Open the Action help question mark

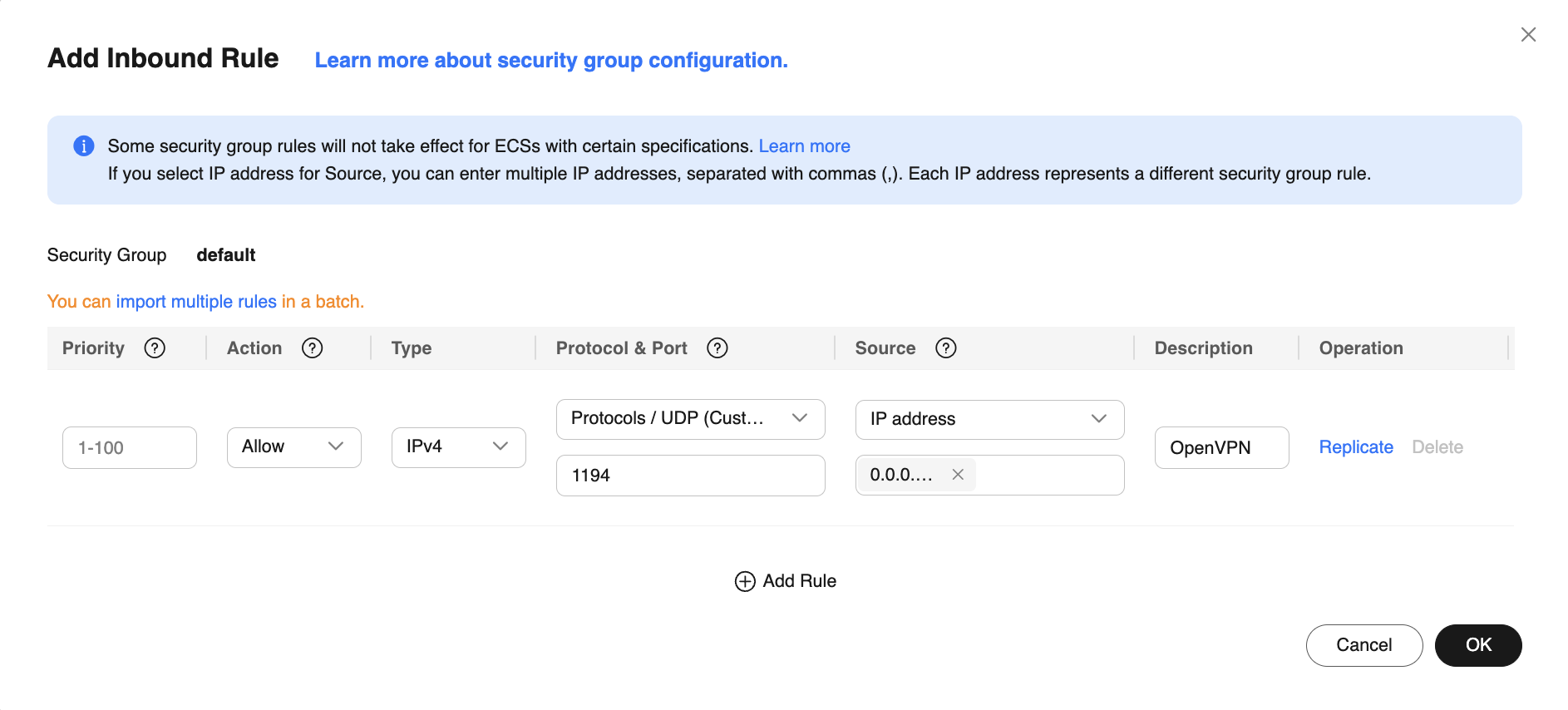(313, 348)
